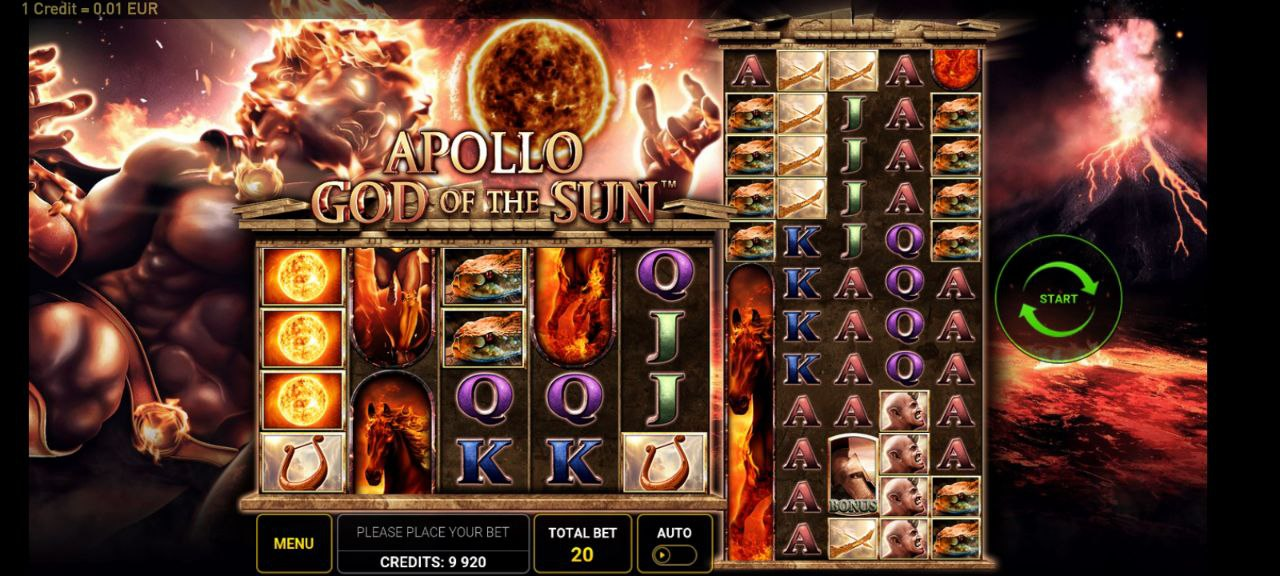Click the '1 Credit = 0.01 EUR' label
The height and width of the screenshot is (576, 1280).
[89, 9]
